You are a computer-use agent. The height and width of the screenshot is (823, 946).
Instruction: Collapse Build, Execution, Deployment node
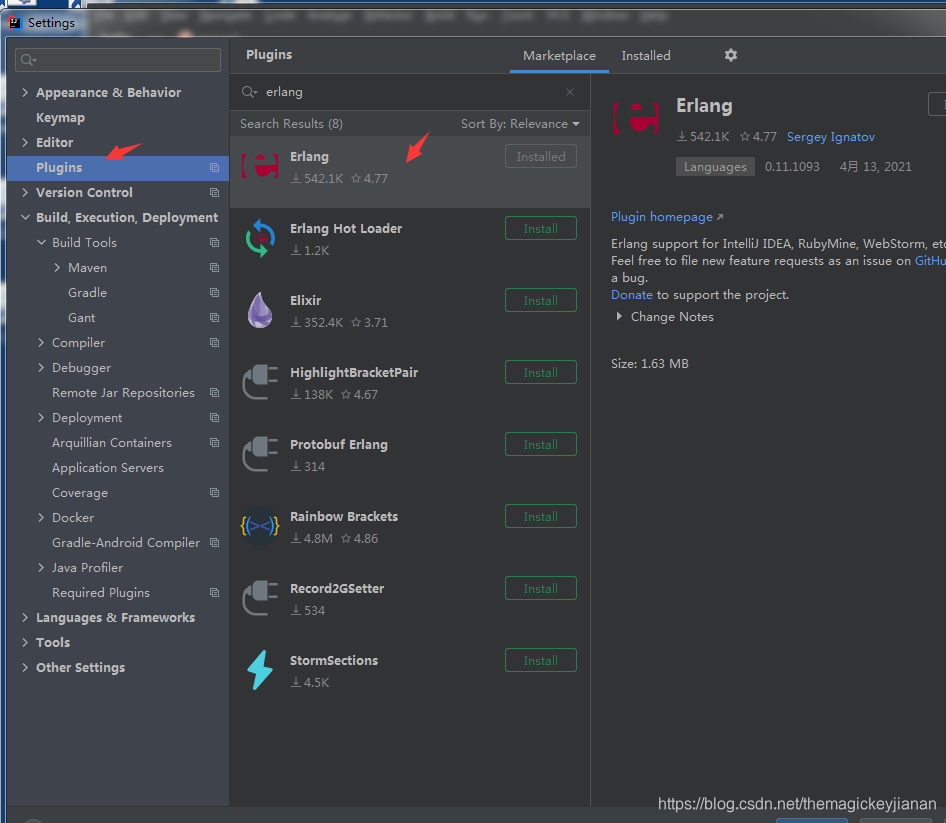[x=25, y=217]
